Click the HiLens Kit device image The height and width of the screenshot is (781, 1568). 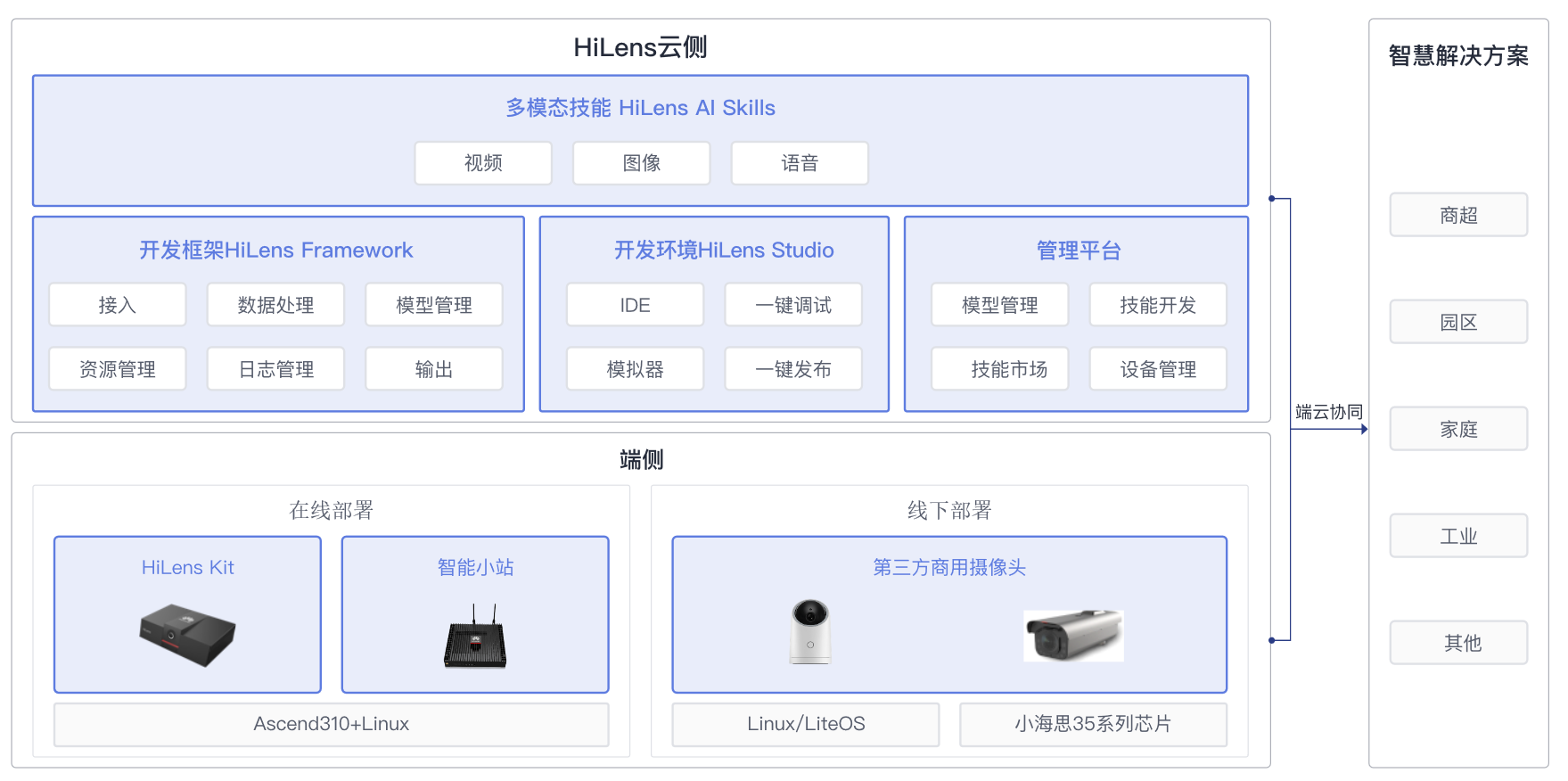187,635
